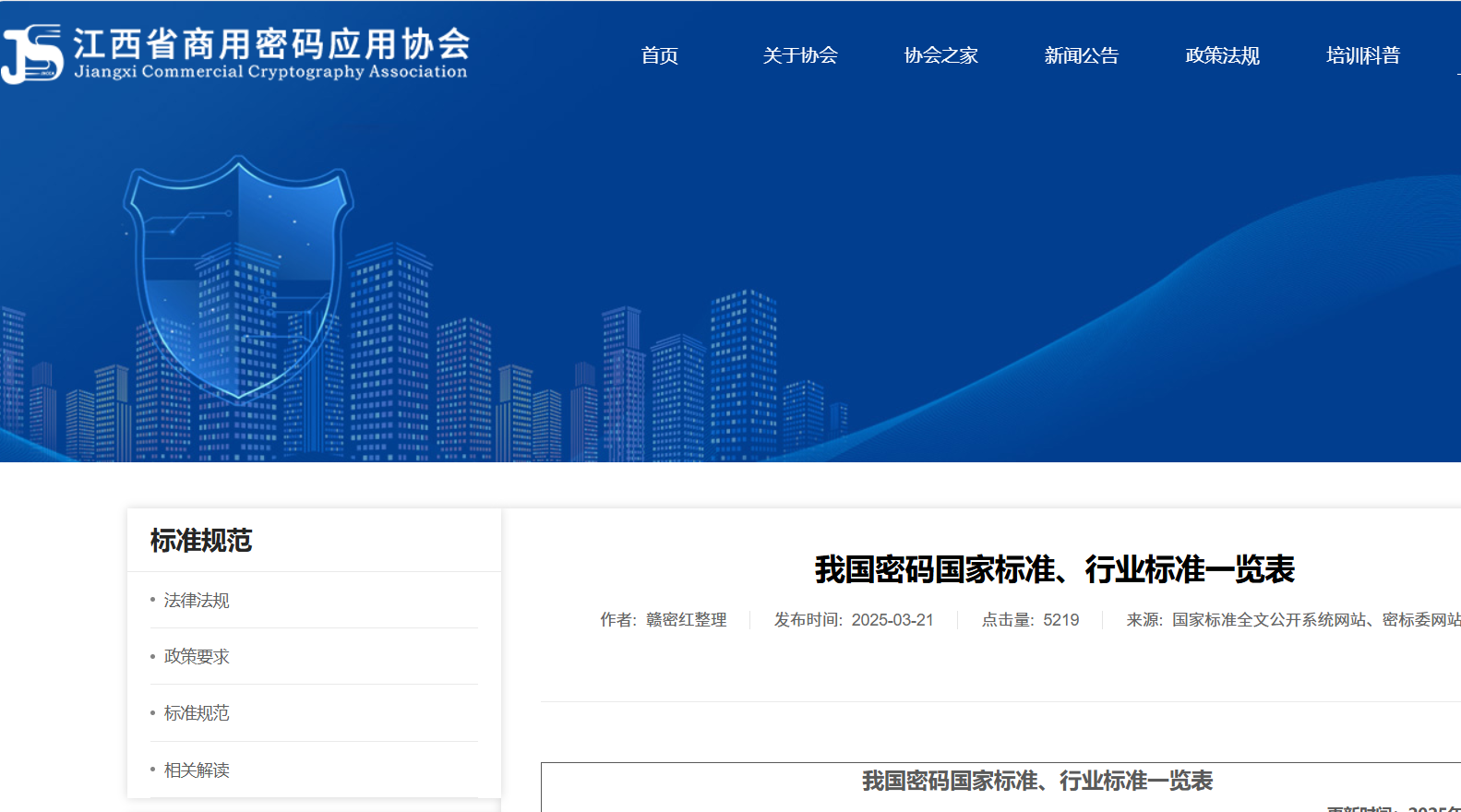Click author text 赣密红整理

(687, 620)
